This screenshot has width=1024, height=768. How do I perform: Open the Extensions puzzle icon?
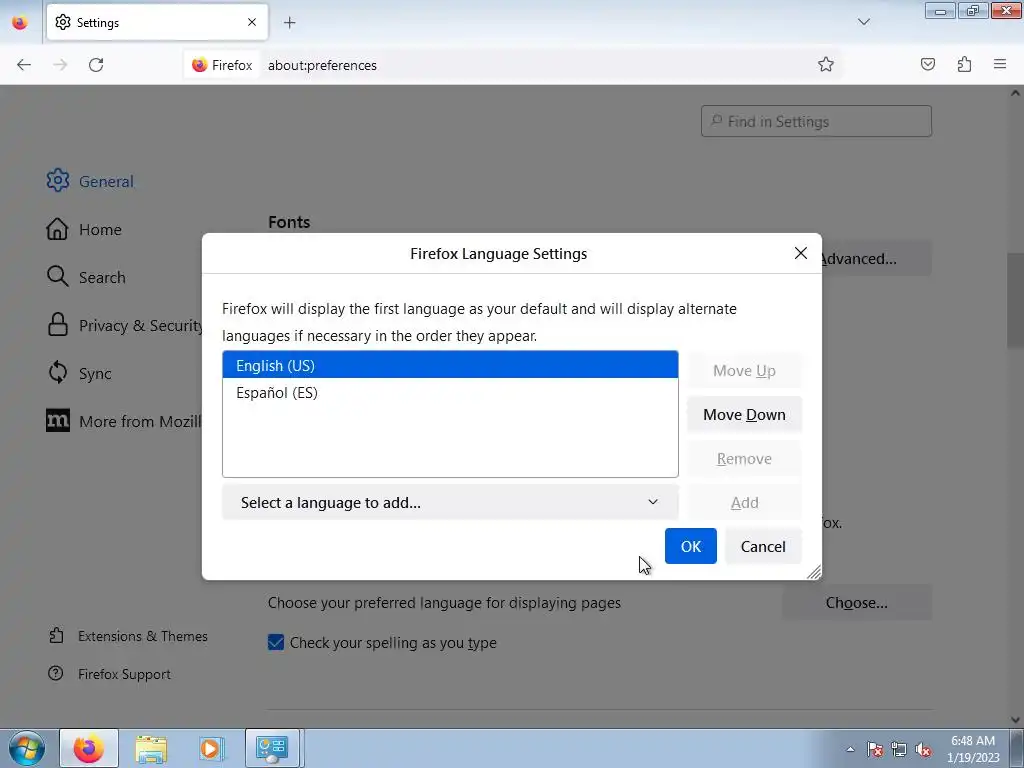[x=964, y=64]
